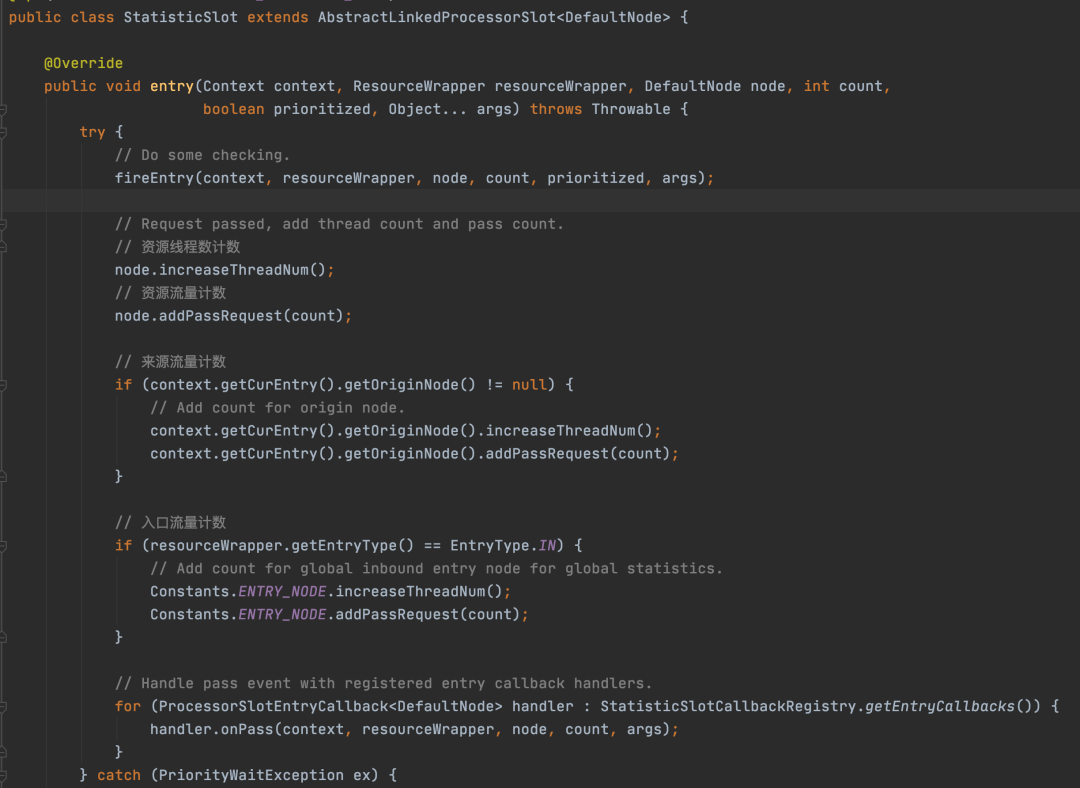Click getEntryType() method call
Image resolution: width=1080 pixels, height=788 pixels.
click(x=353, y=546)
